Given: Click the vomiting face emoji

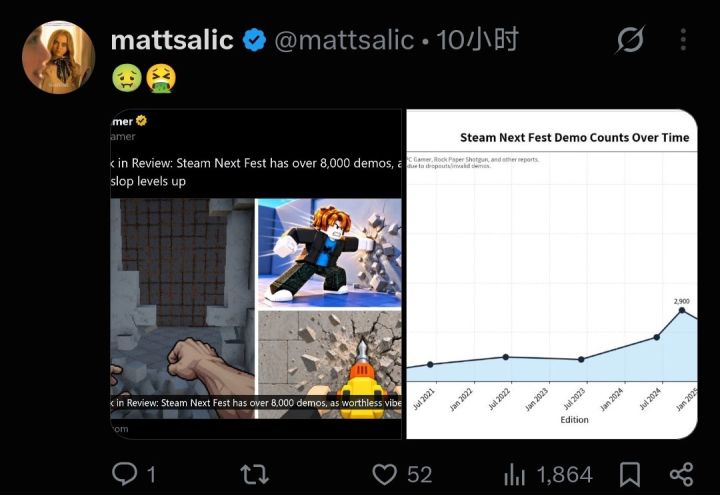Looking at the screenshot, I should click(x=161, y=78).
